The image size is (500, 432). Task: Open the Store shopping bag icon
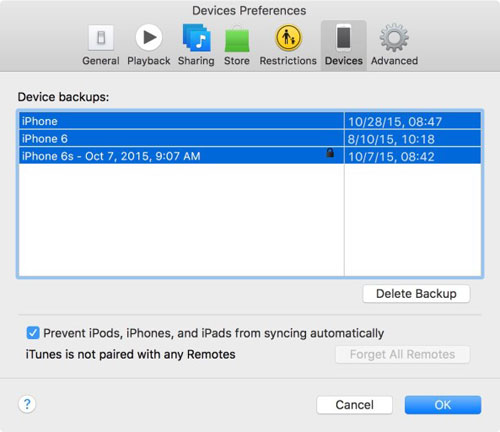(237, 39)
